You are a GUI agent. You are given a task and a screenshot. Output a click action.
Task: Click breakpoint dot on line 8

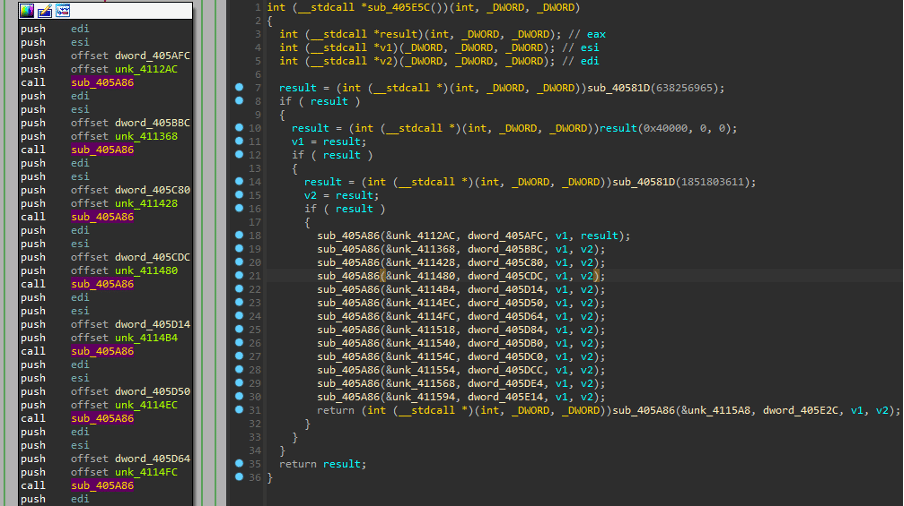tap(239, 101)
